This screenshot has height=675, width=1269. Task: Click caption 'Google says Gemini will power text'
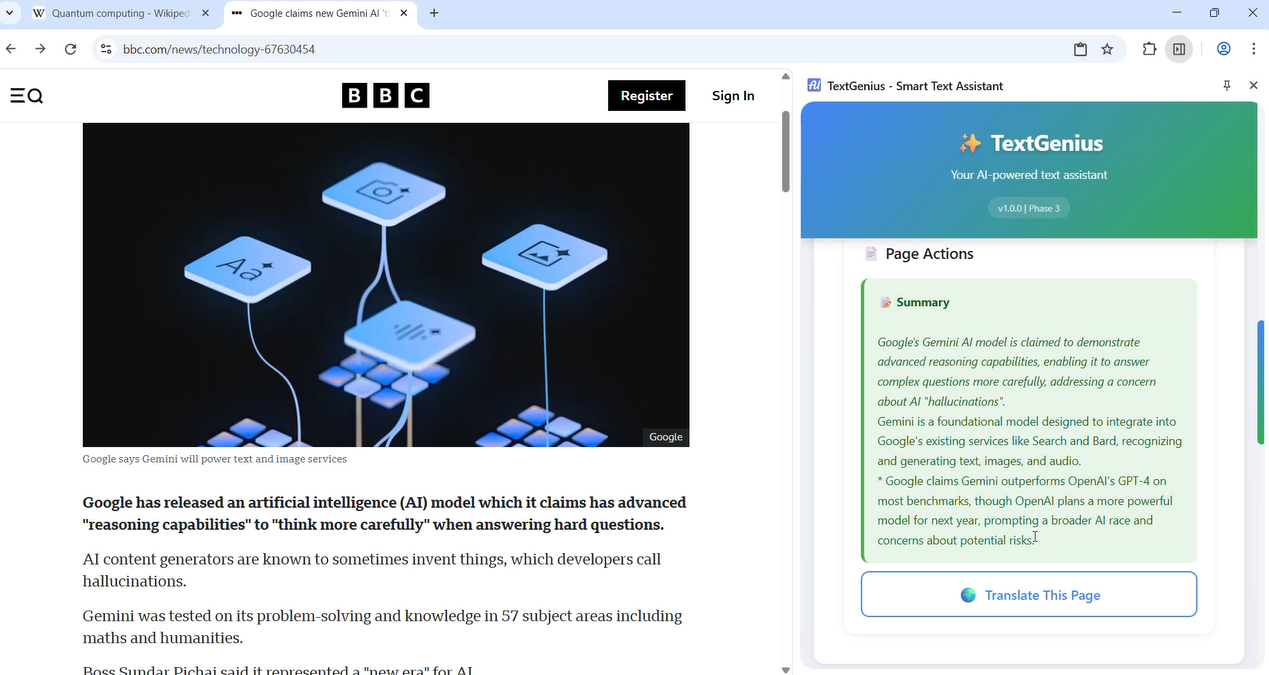tap(215, 459)
